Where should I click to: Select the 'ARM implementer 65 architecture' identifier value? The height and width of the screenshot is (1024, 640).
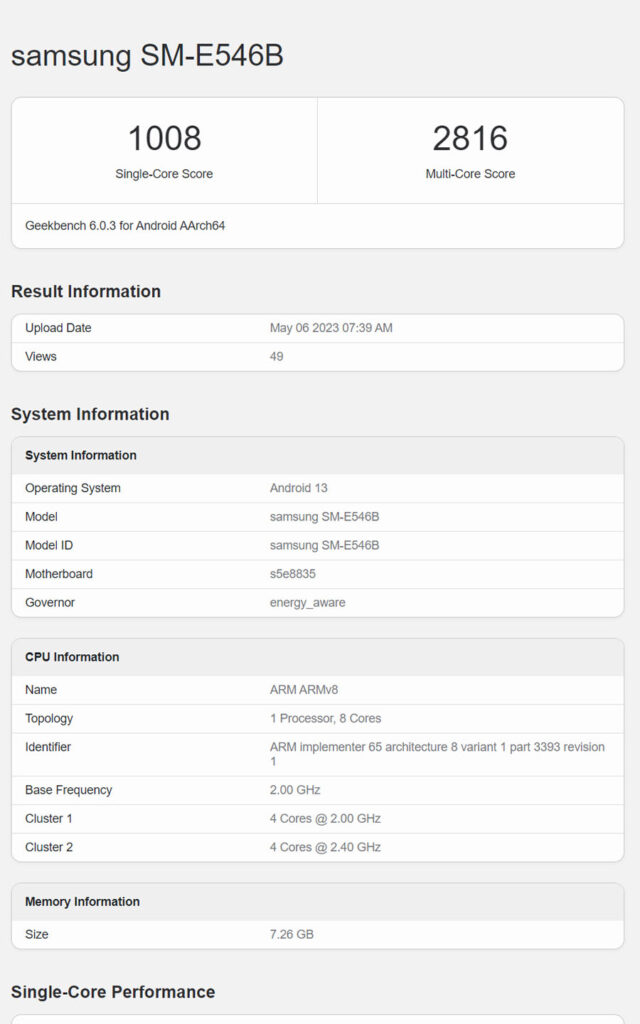(437, 754)
